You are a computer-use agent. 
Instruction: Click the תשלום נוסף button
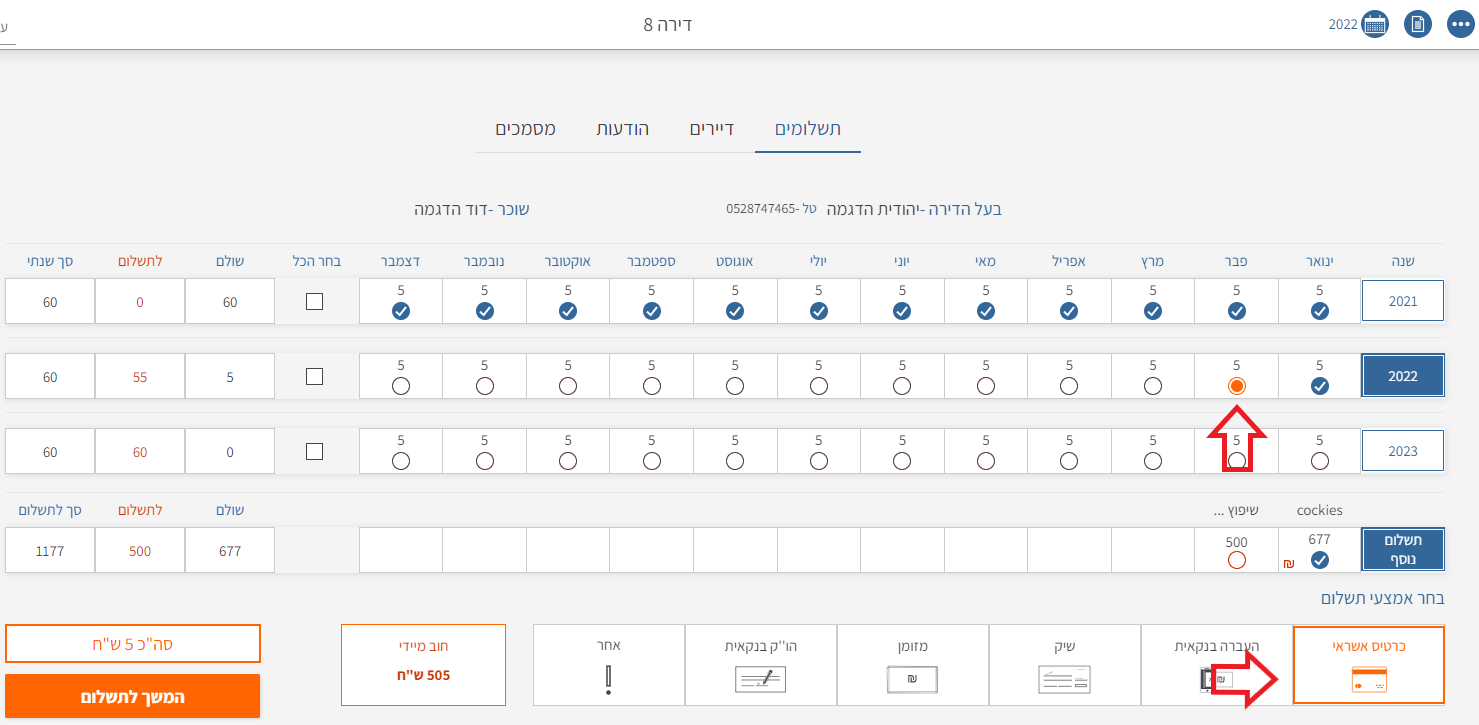[1403, 550]
